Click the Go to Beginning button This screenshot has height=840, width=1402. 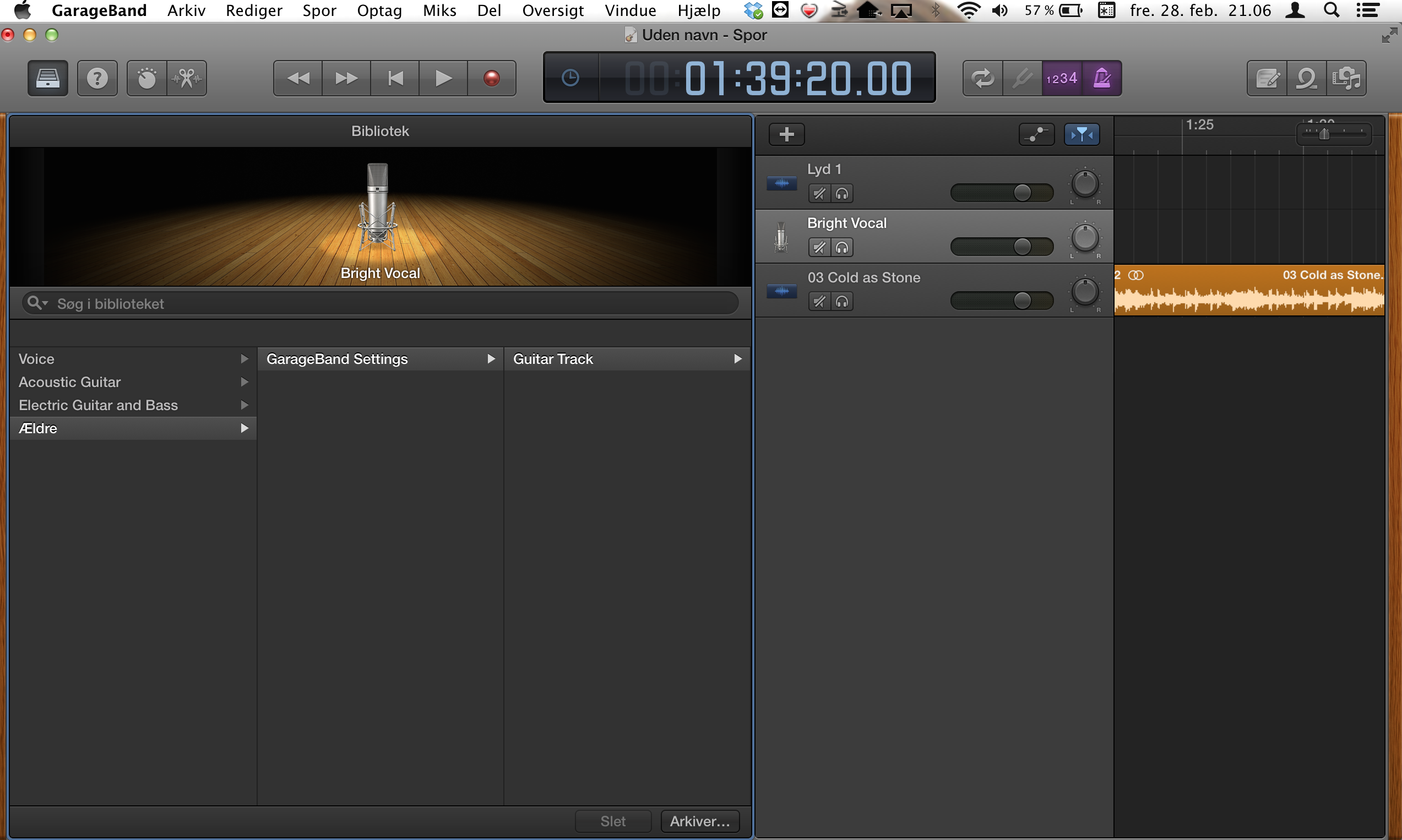point(395,78)
